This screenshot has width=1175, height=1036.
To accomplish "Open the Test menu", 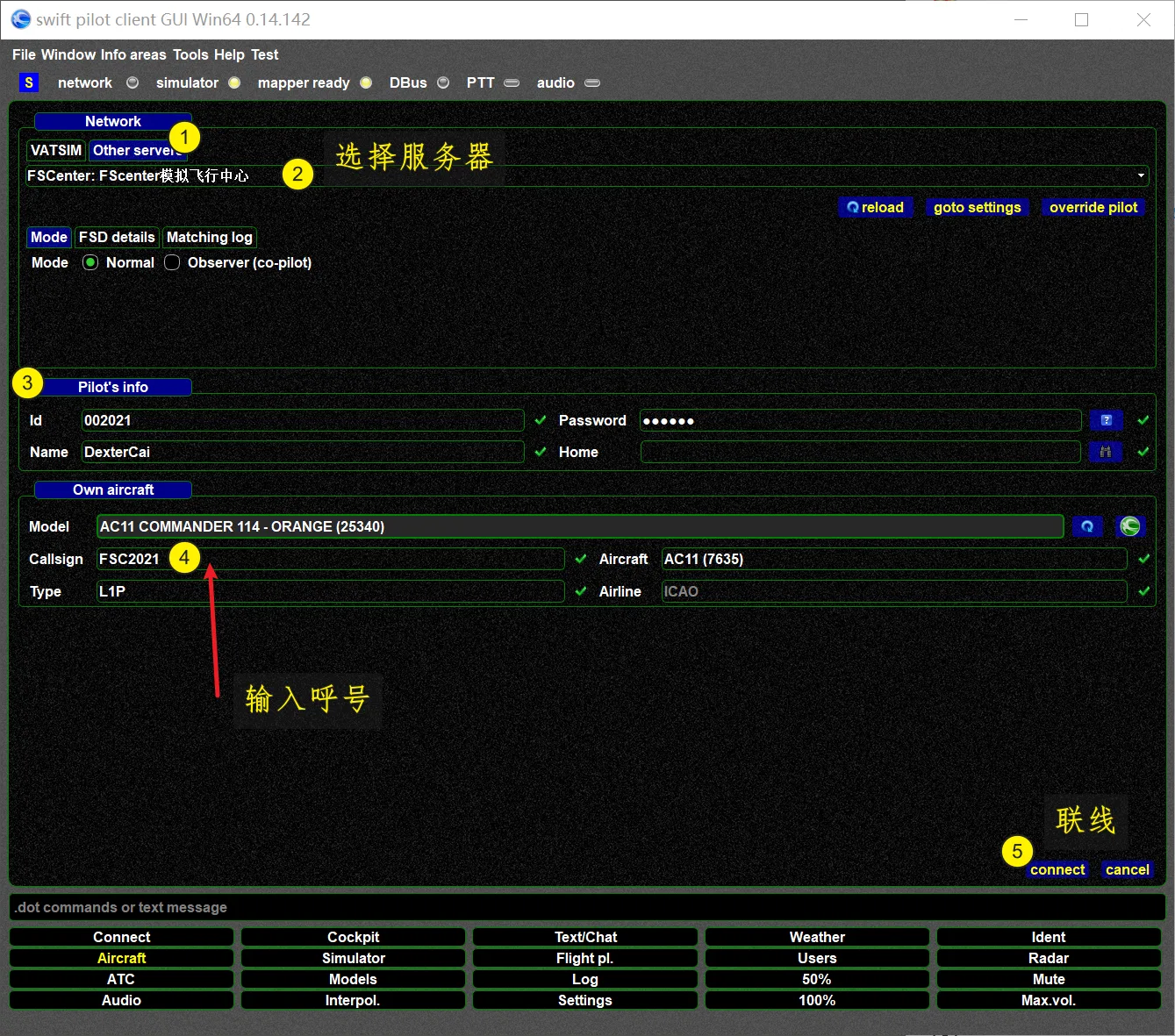I will tap(264, 54).
